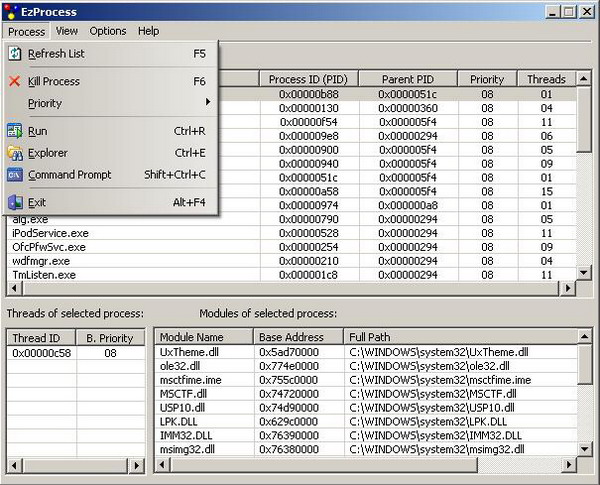Select thread 0x00000c58 row
This screenshot has height=485, width=600.
pos(76,353)
